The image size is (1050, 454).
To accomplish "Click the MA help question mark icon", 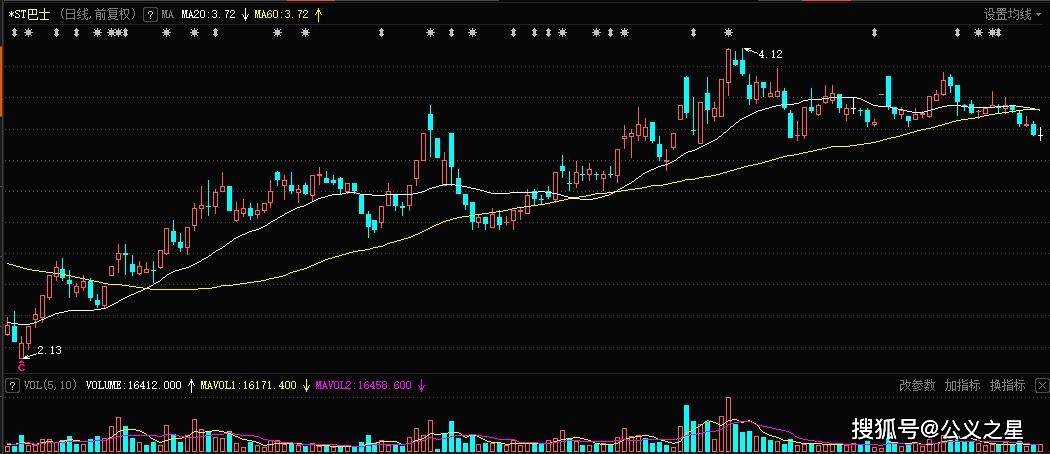I will (151, 13).
